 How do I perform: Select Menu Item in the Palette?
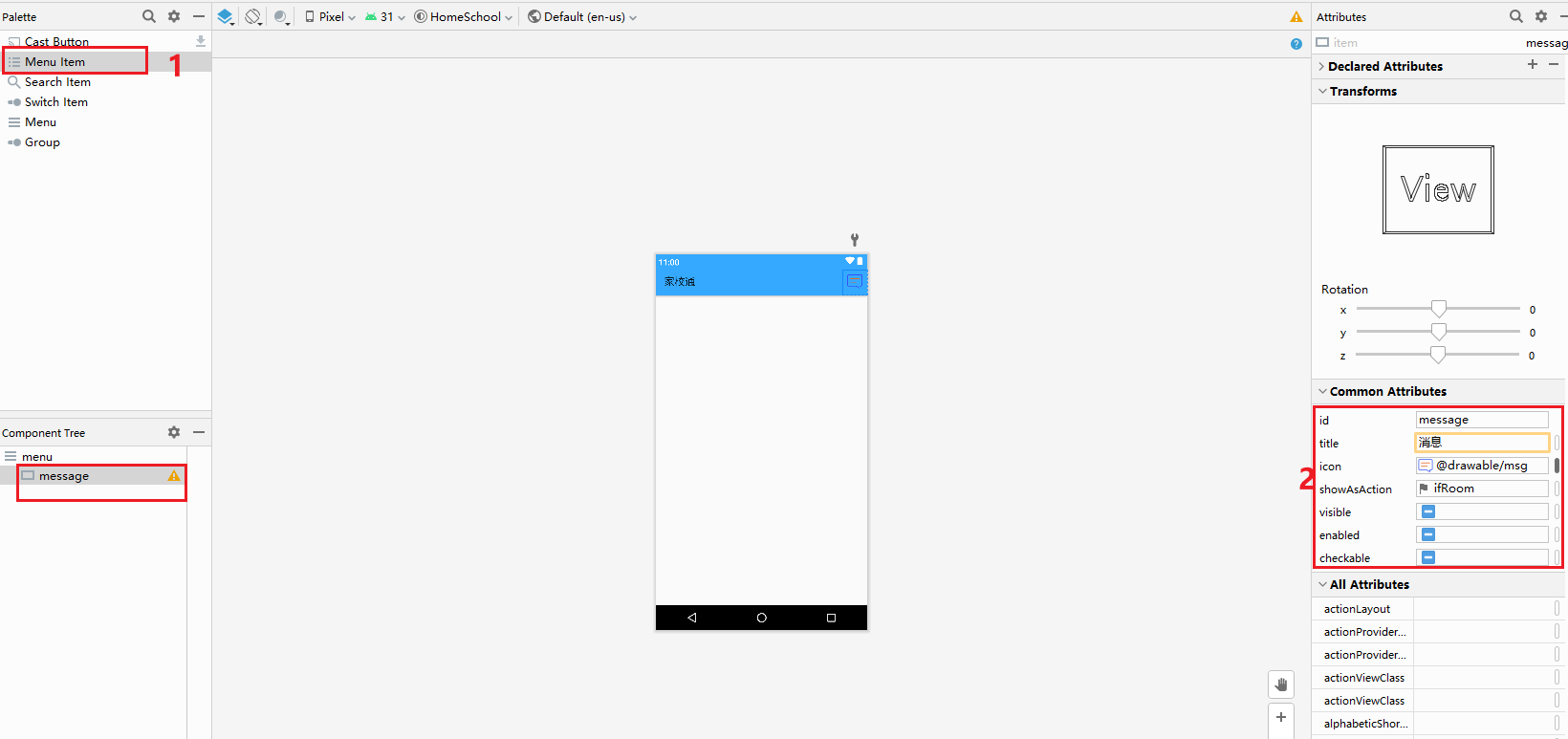pyautogui.click(x=54, y=62)
